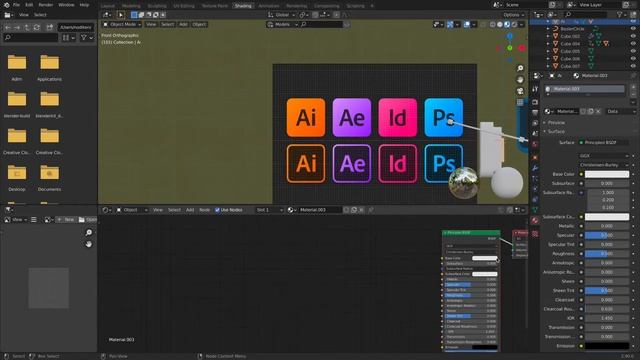
Task: Open the Material properties tab icon
Action: pyautogui.click(x=535, y=220)
